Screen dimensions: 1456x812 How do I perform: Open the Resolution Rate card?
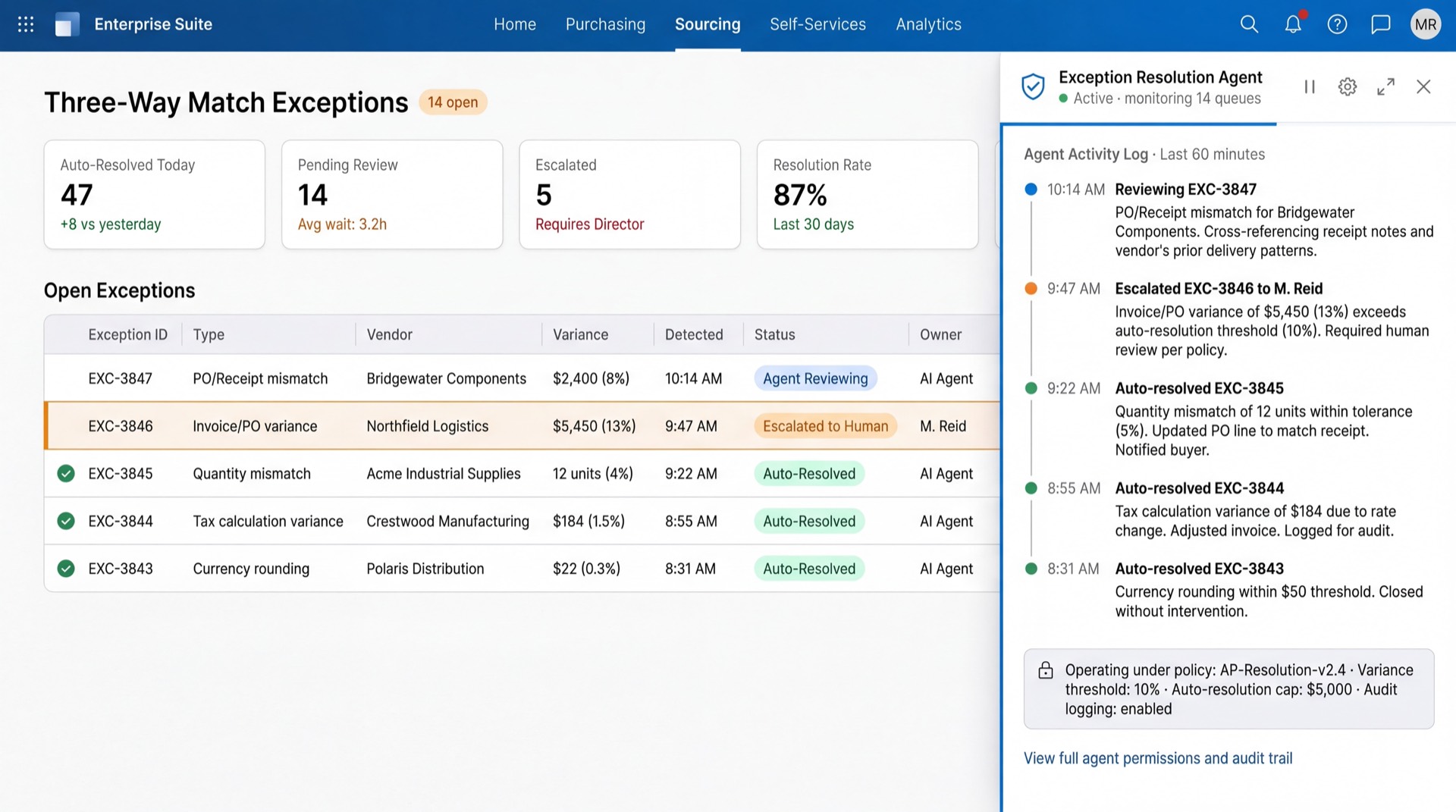868,194
